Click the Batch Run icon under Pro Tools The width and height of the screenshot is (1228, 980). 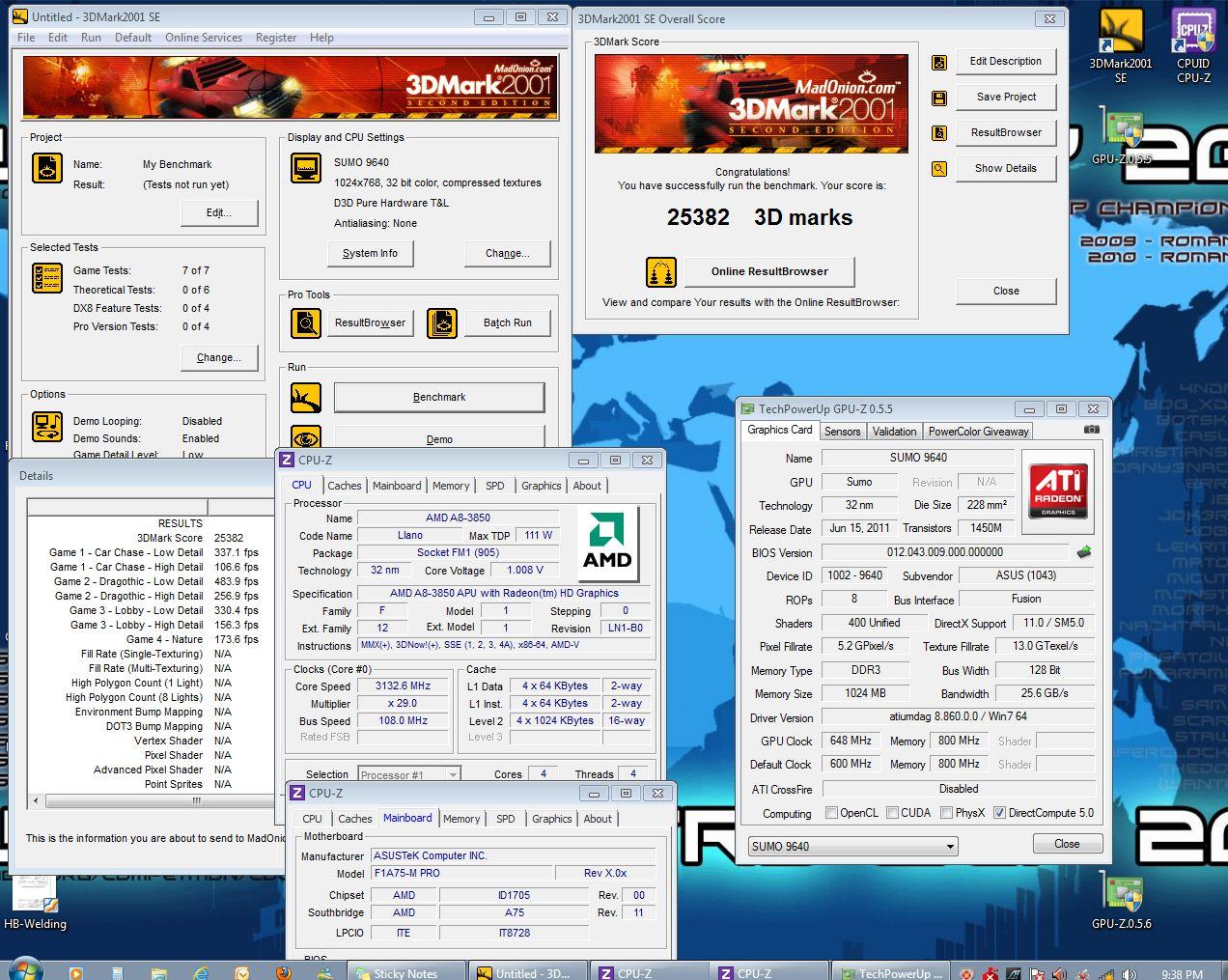pos(442,322)
